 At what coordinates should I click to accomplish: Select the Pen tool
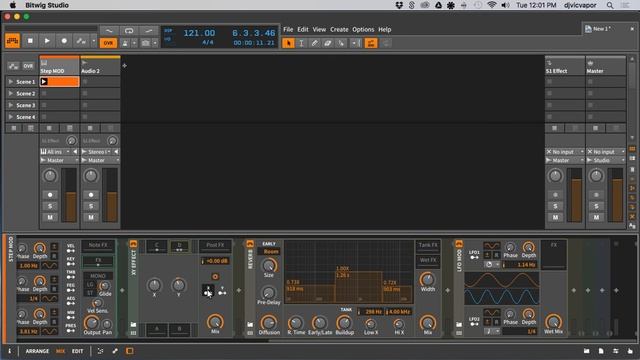[314, 43]
